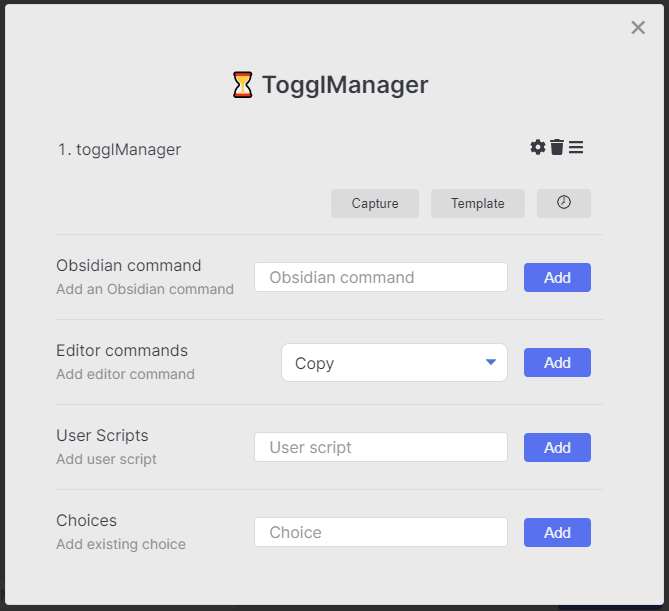Open settings gear for togglManager command
669x611 pixels.
(x=538, y=148)
